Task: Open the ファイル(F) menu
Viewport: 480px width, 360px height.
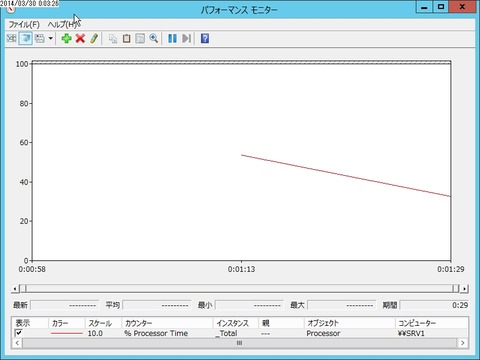Action: [x=24, y=24]
